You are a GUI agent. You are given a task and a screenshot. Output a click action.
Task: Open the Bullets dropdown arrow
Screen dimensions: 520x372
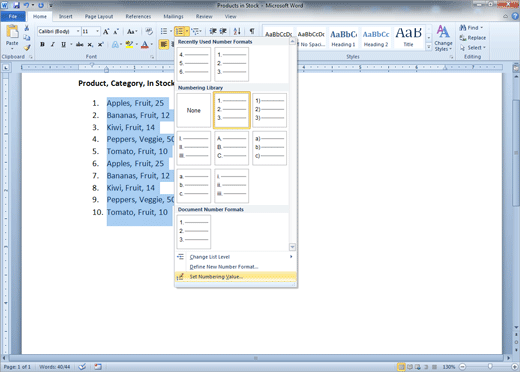tap(171, 31)
